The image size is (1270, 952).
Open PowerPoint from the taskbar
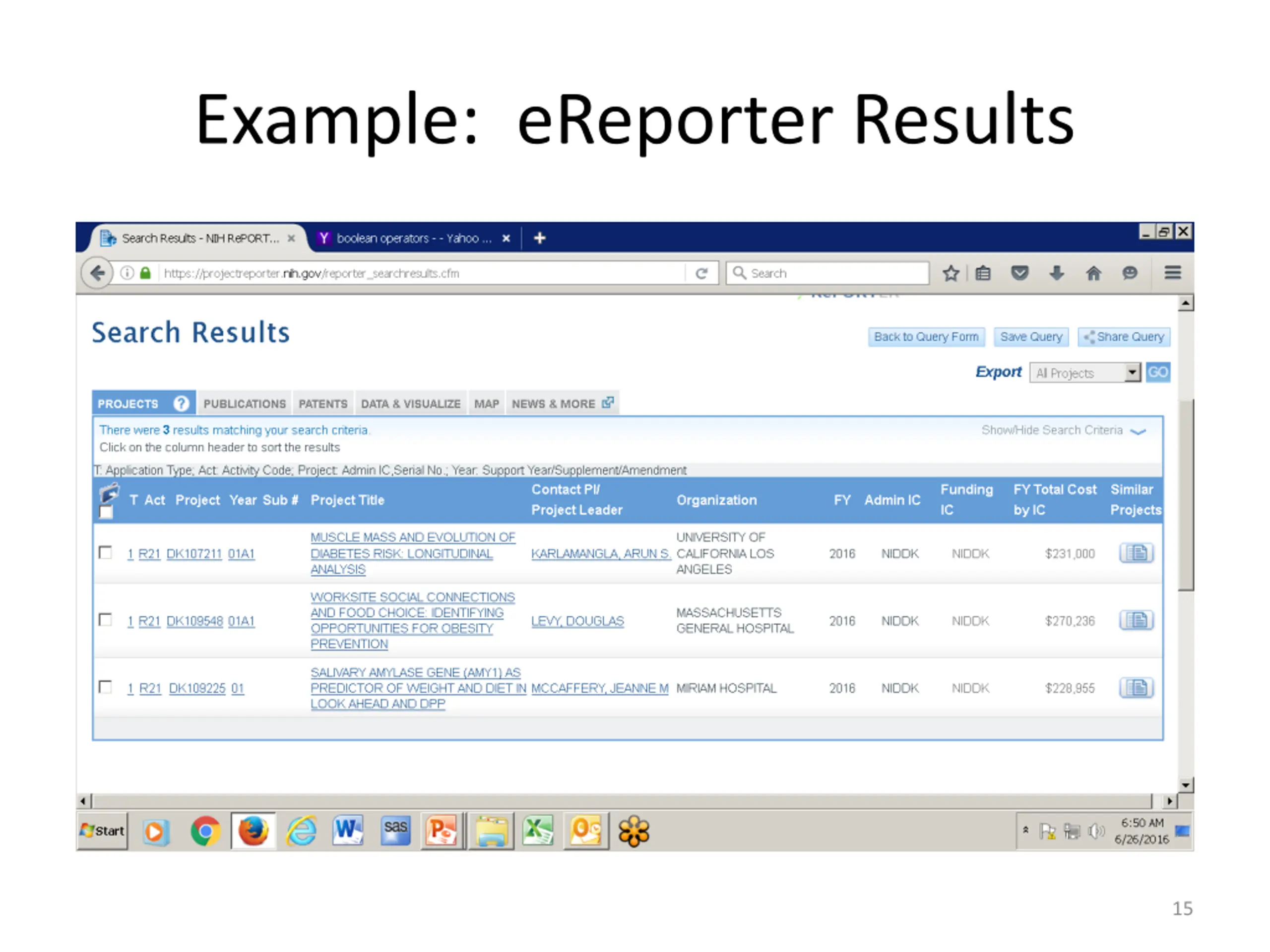(x=442, y=831)
